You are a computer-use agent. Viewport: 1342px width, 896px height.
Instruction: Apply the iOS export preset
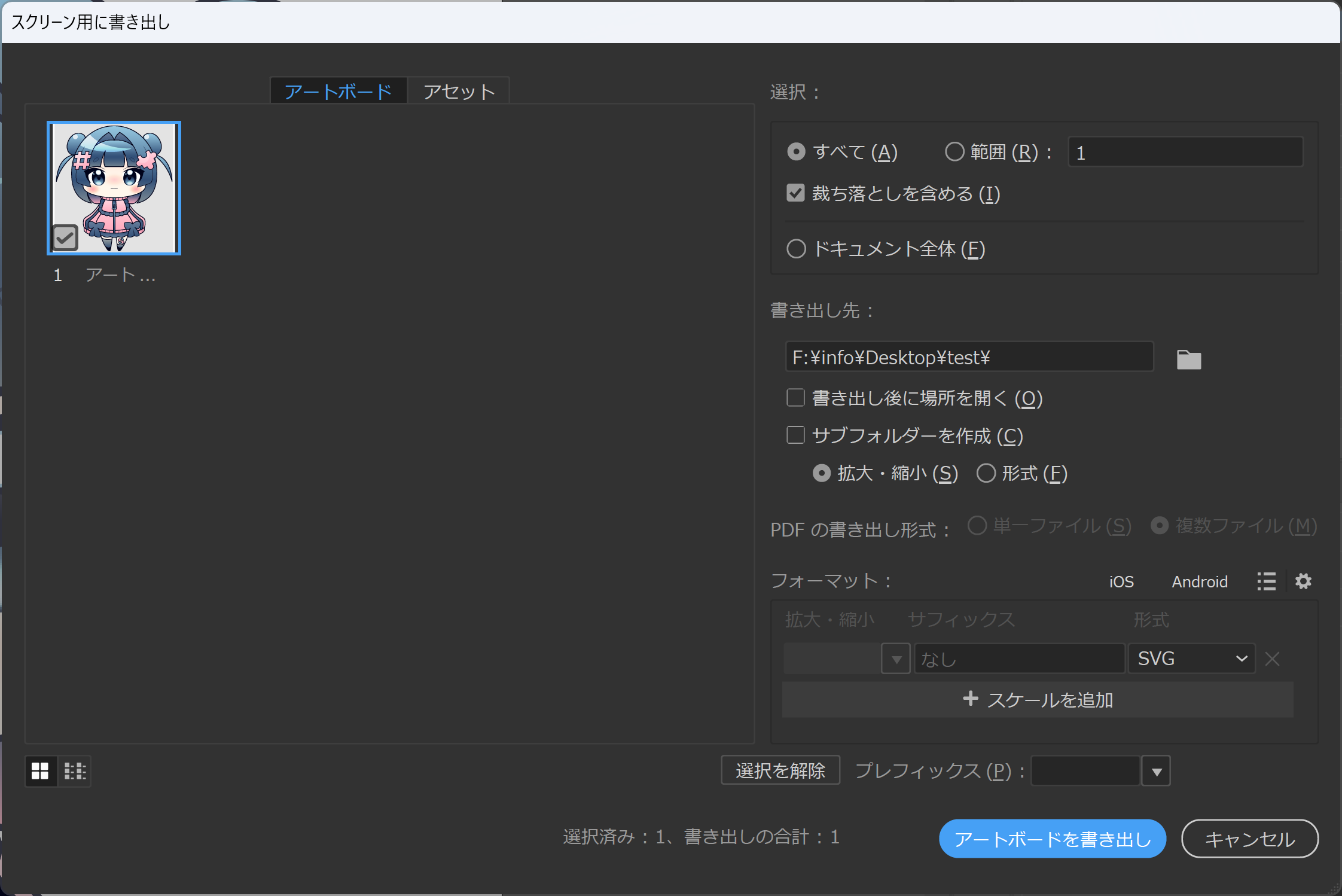[x=1121, y=581]
